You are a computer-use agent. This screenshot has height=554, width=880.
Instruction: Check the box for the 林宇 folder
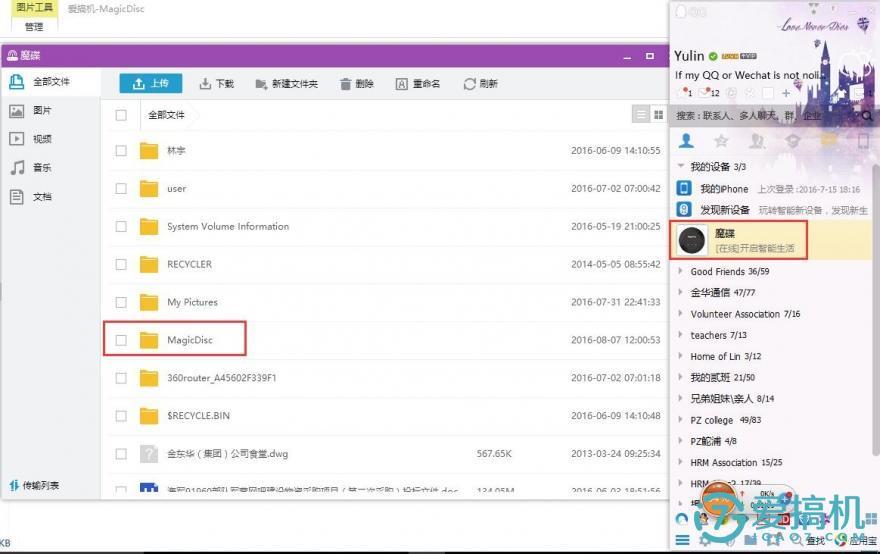121,150
